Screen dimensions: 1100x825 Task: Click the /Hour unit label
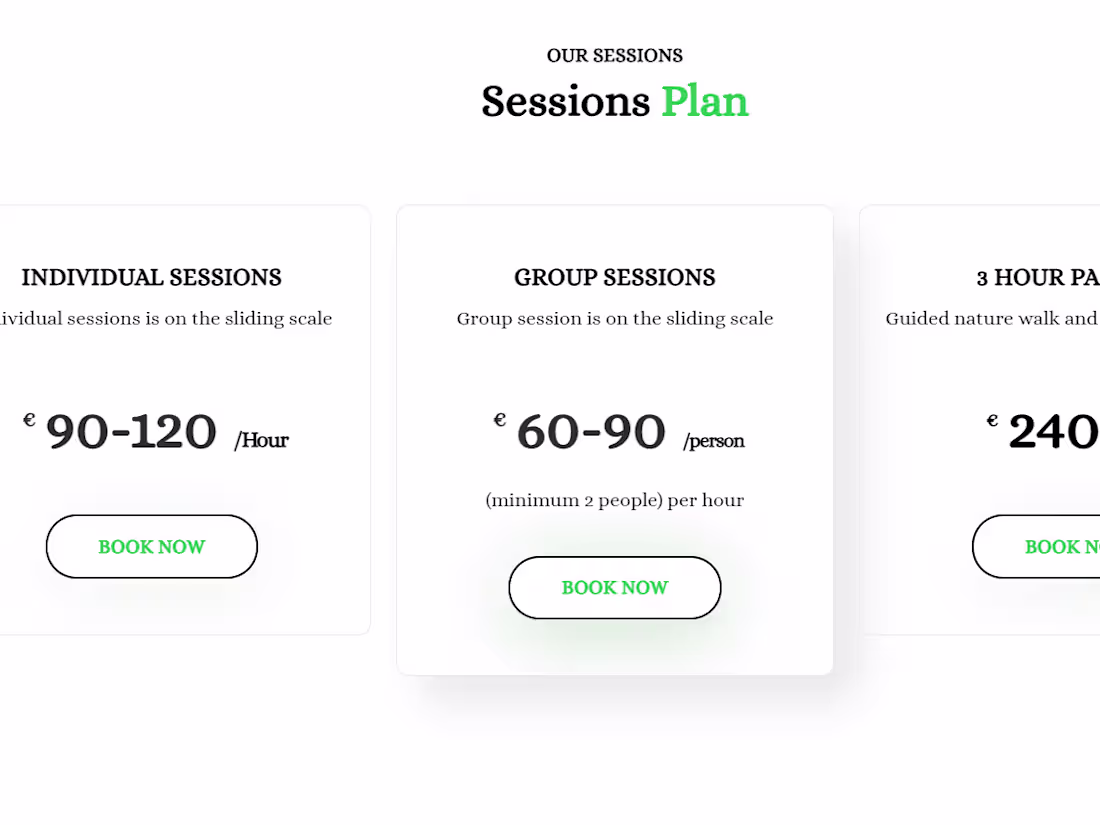point(262,441)
